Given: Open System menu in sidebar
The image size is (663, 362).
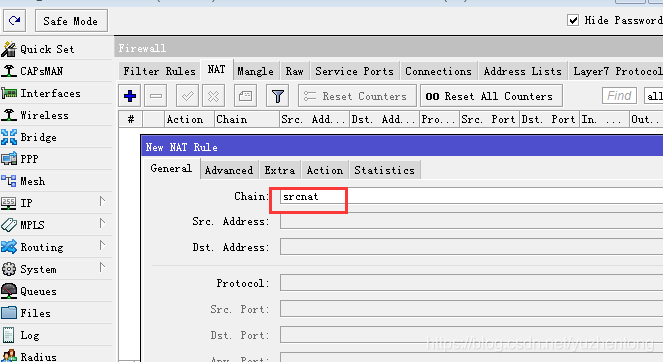Looking at the screenshot, I should [x=29, y=269].
